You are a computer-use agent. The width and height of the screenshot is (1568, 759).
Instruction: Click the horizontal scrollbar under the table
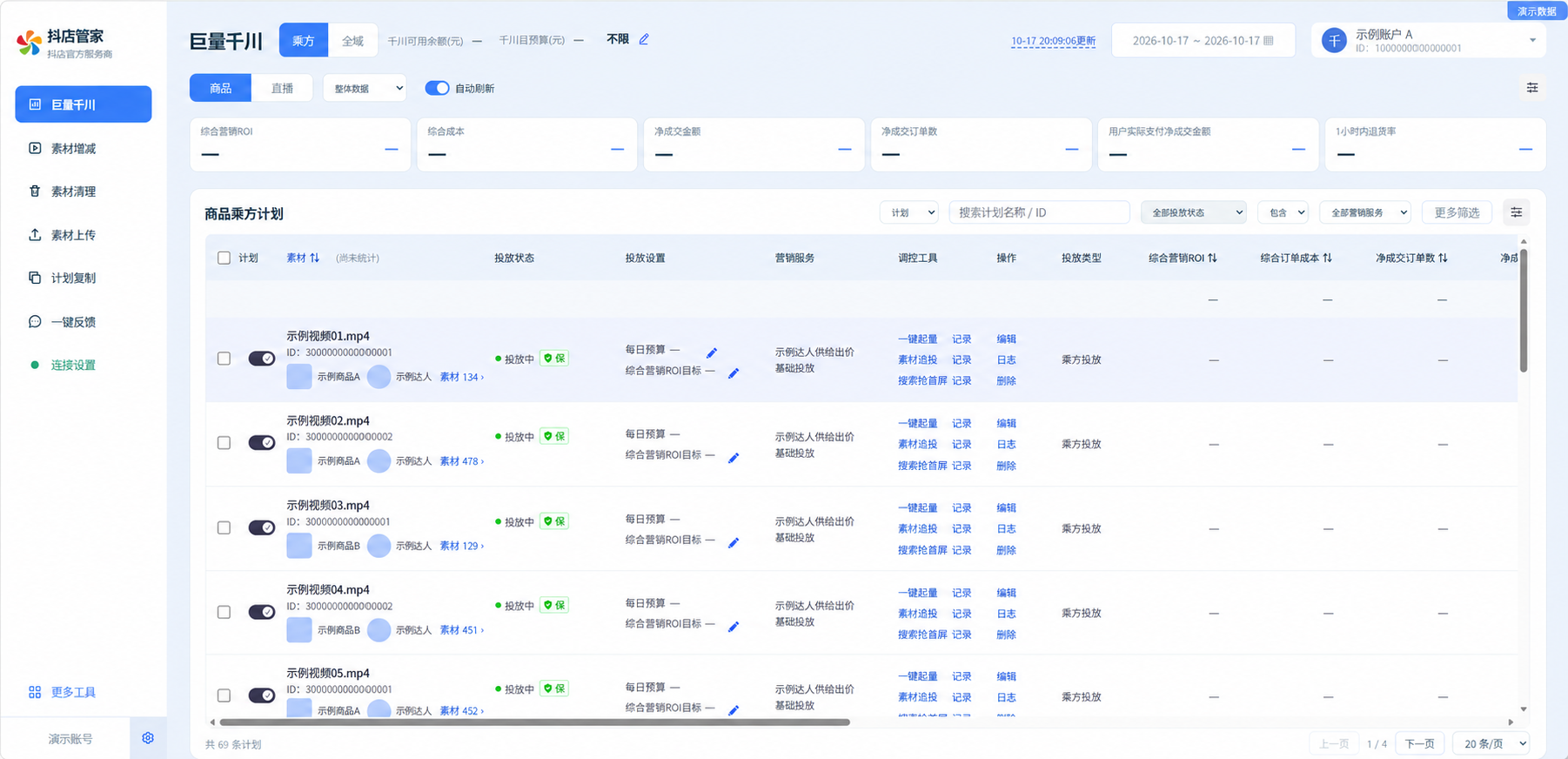(x=534, y=722)
